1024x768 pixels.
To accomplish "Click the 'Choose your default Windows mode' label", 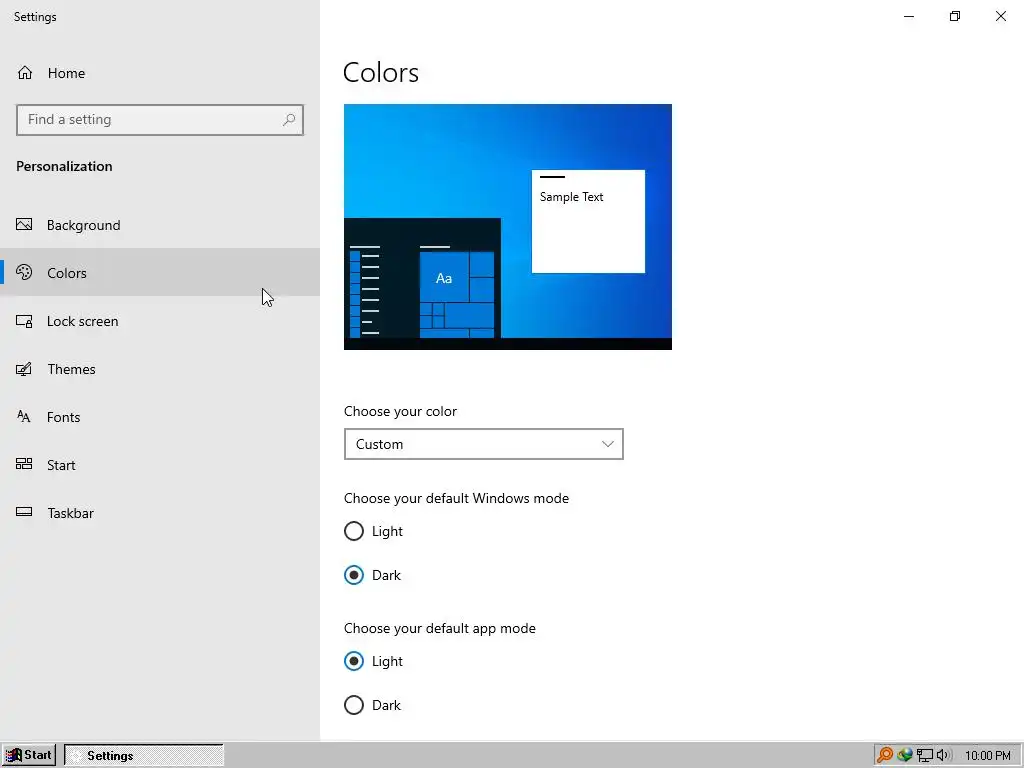I will tap(456, 498).
